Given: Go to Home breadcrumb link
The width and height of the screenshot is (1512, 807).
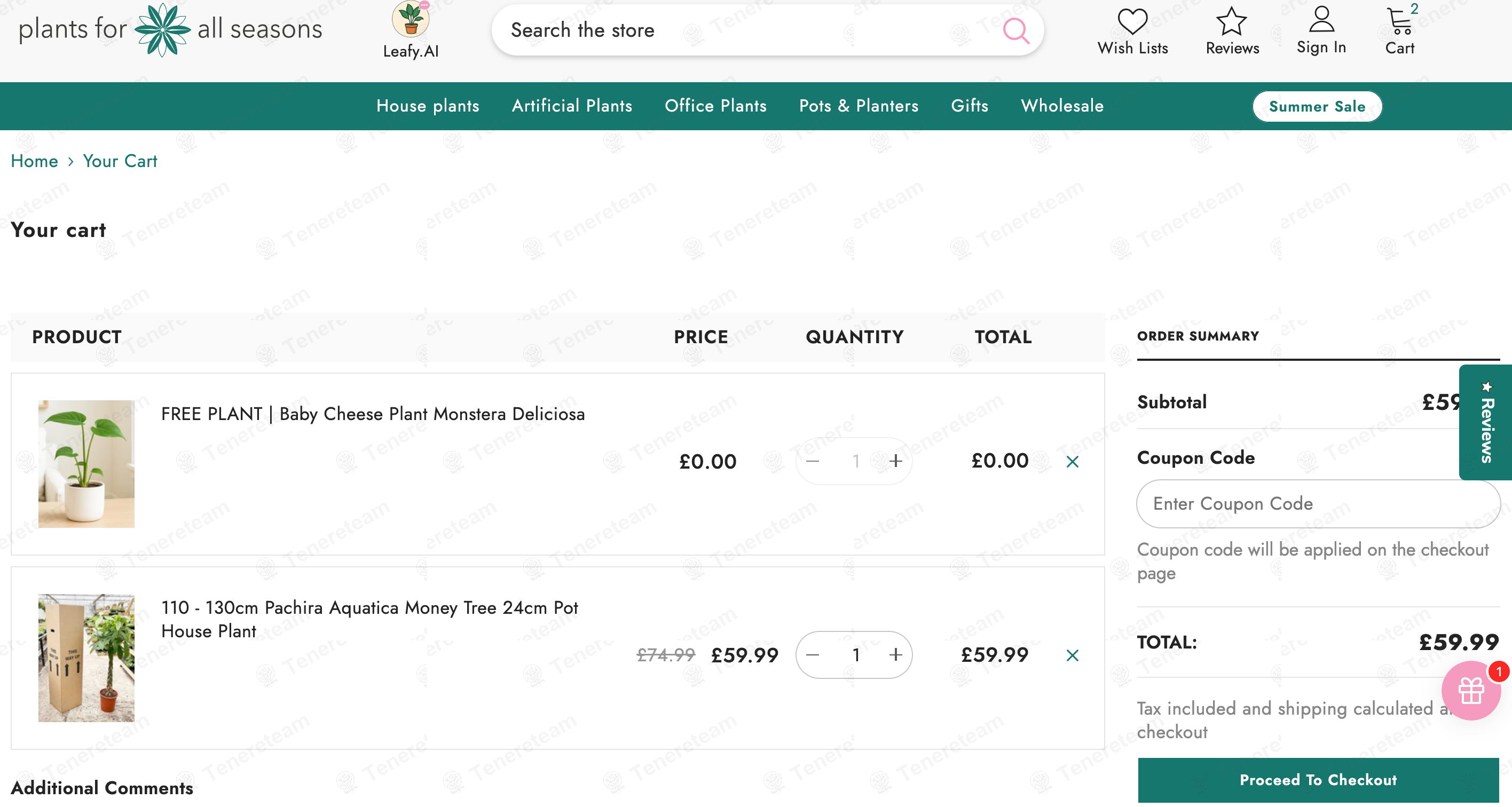Looking at the screenshot, I should (x=34, y=161).
